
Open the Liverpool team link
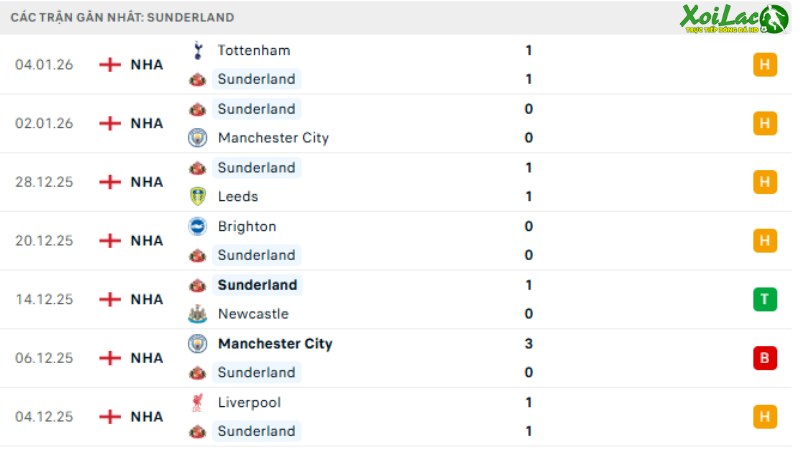(x=249, y=402)
